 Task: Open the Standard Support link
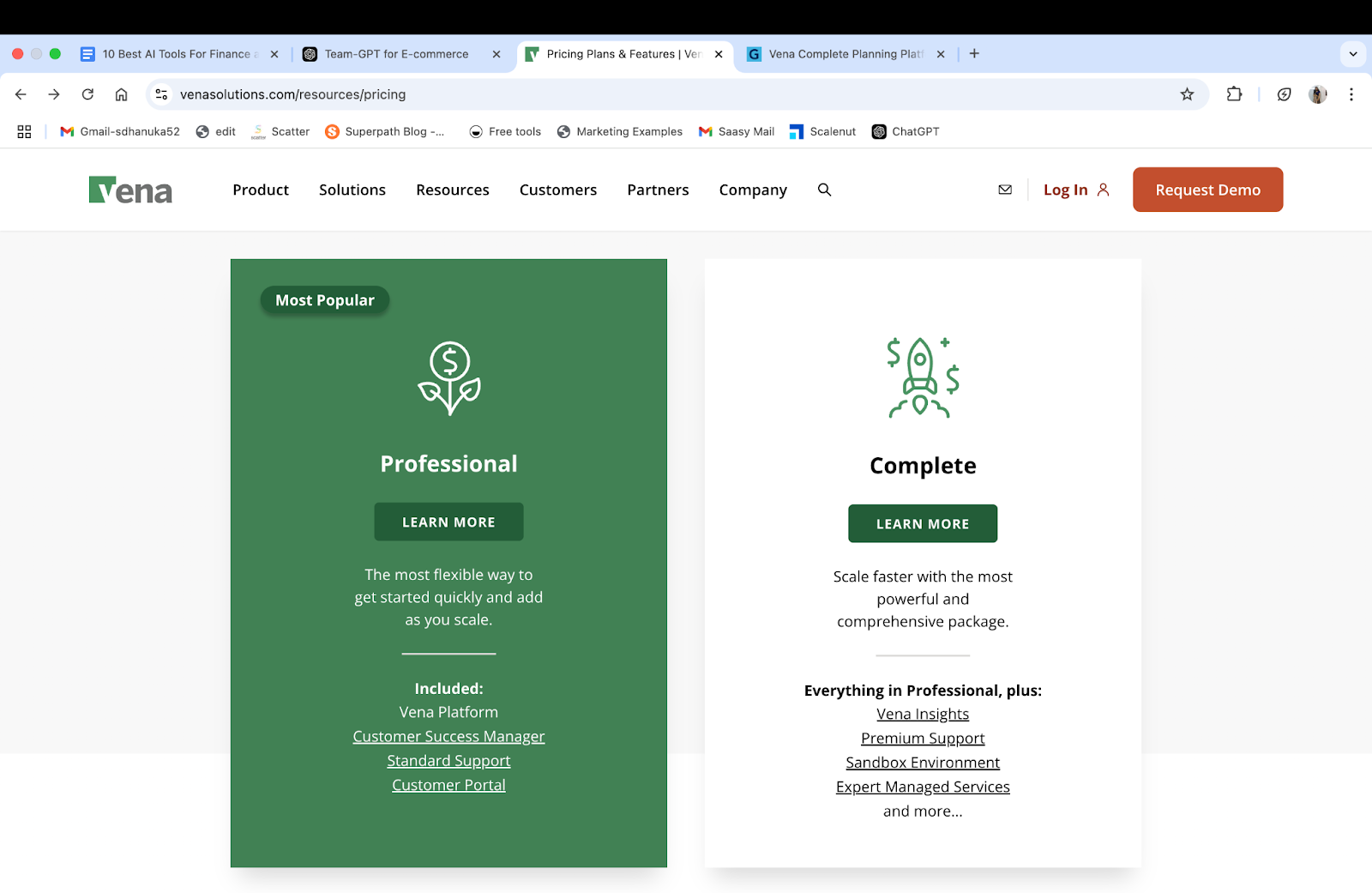point(448,760)
